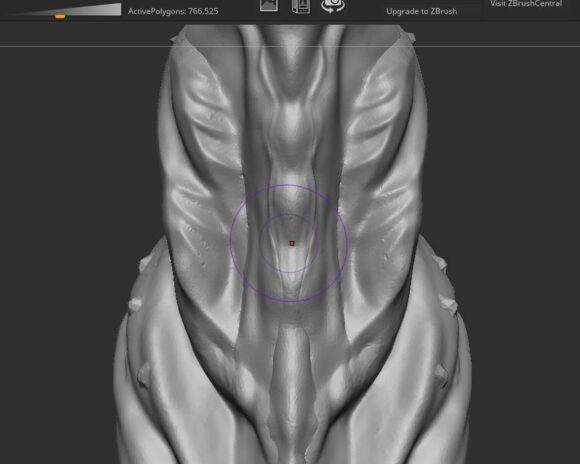Open the Visit ZBrushCentral link
The width and height of the screenshot is (580, 464).
pyautogui.click(x=526, y=4)
